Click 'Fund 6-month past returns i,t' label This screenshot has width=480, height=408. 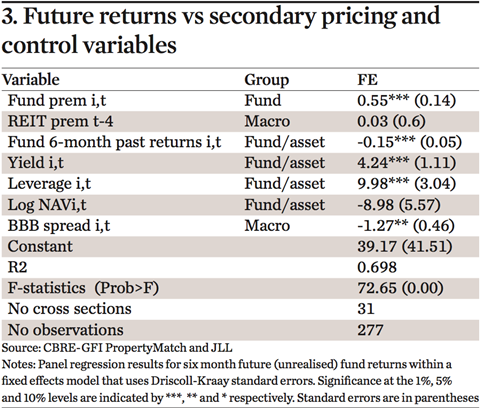[x=114, y=142]
